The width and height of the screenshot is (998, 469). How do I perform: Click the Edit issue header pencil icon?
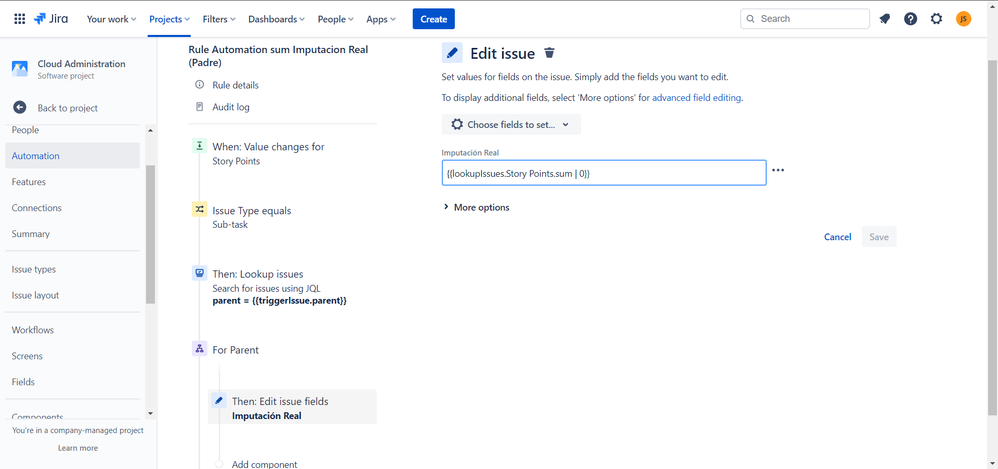(452, 53)
